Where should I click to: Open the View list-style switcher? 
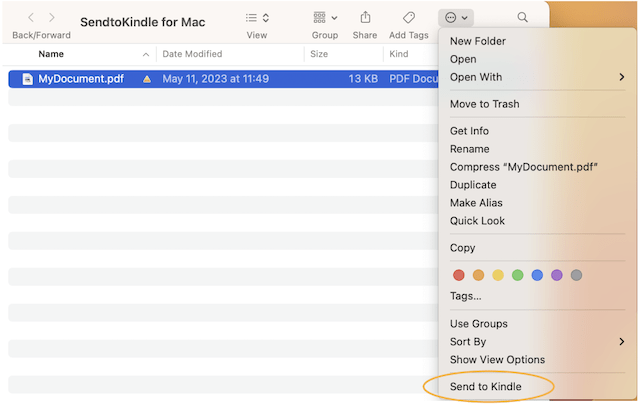pos(257,18)
